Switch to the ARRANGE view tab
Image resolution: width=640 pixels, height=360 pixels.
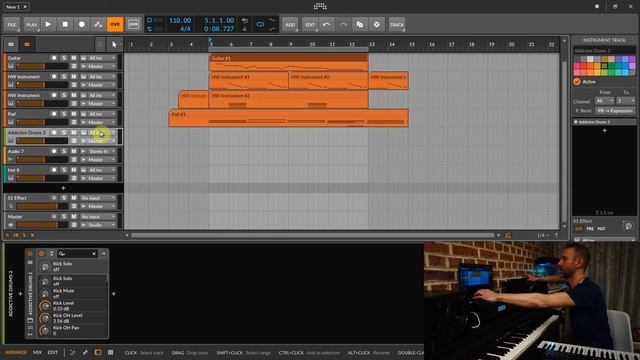coord(16,352)
